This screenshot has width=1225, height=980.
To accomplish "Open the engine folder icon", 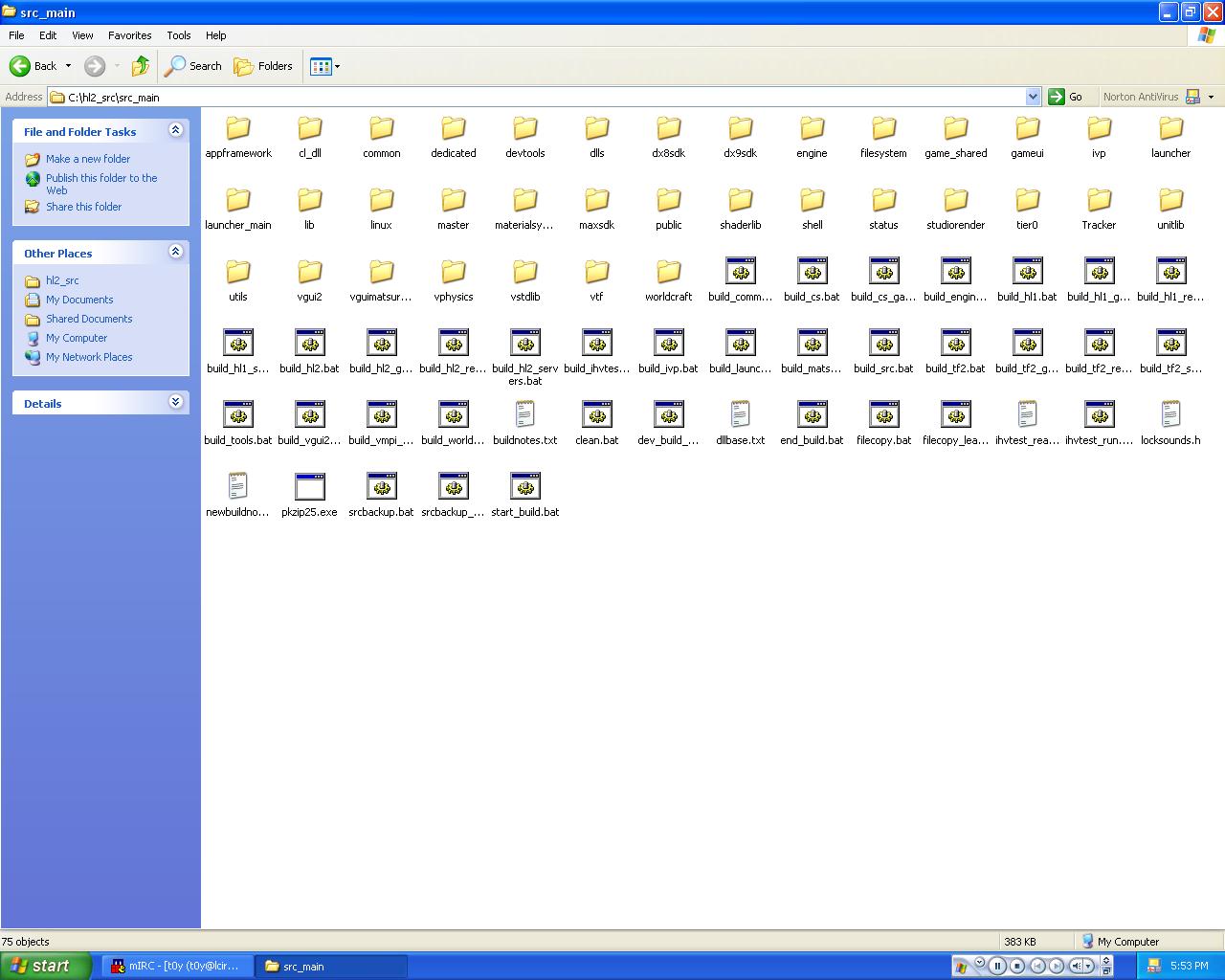I will 812,129.
